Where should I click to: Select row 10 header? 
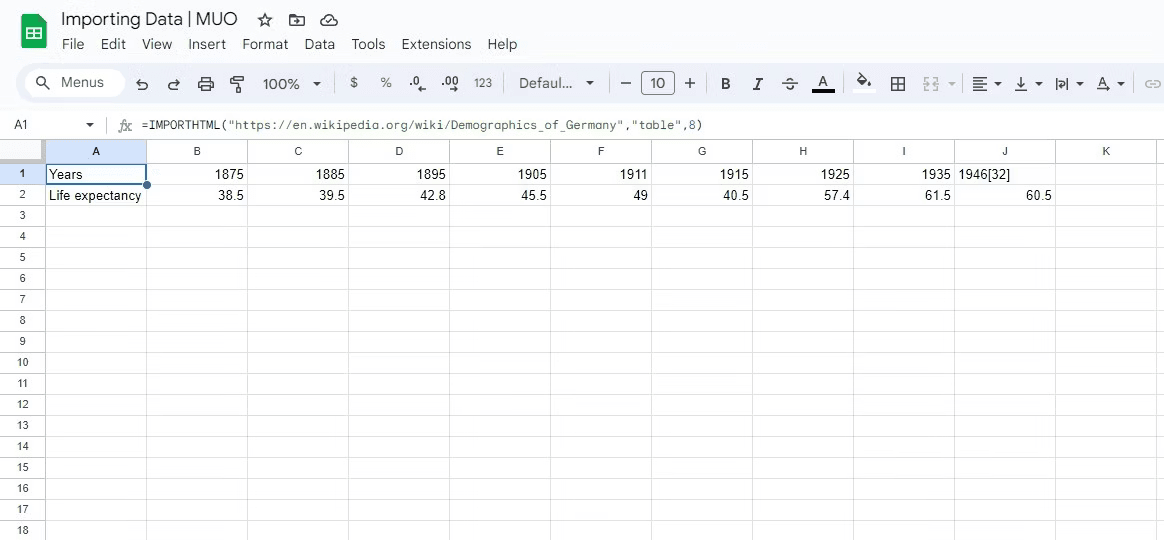22,362
